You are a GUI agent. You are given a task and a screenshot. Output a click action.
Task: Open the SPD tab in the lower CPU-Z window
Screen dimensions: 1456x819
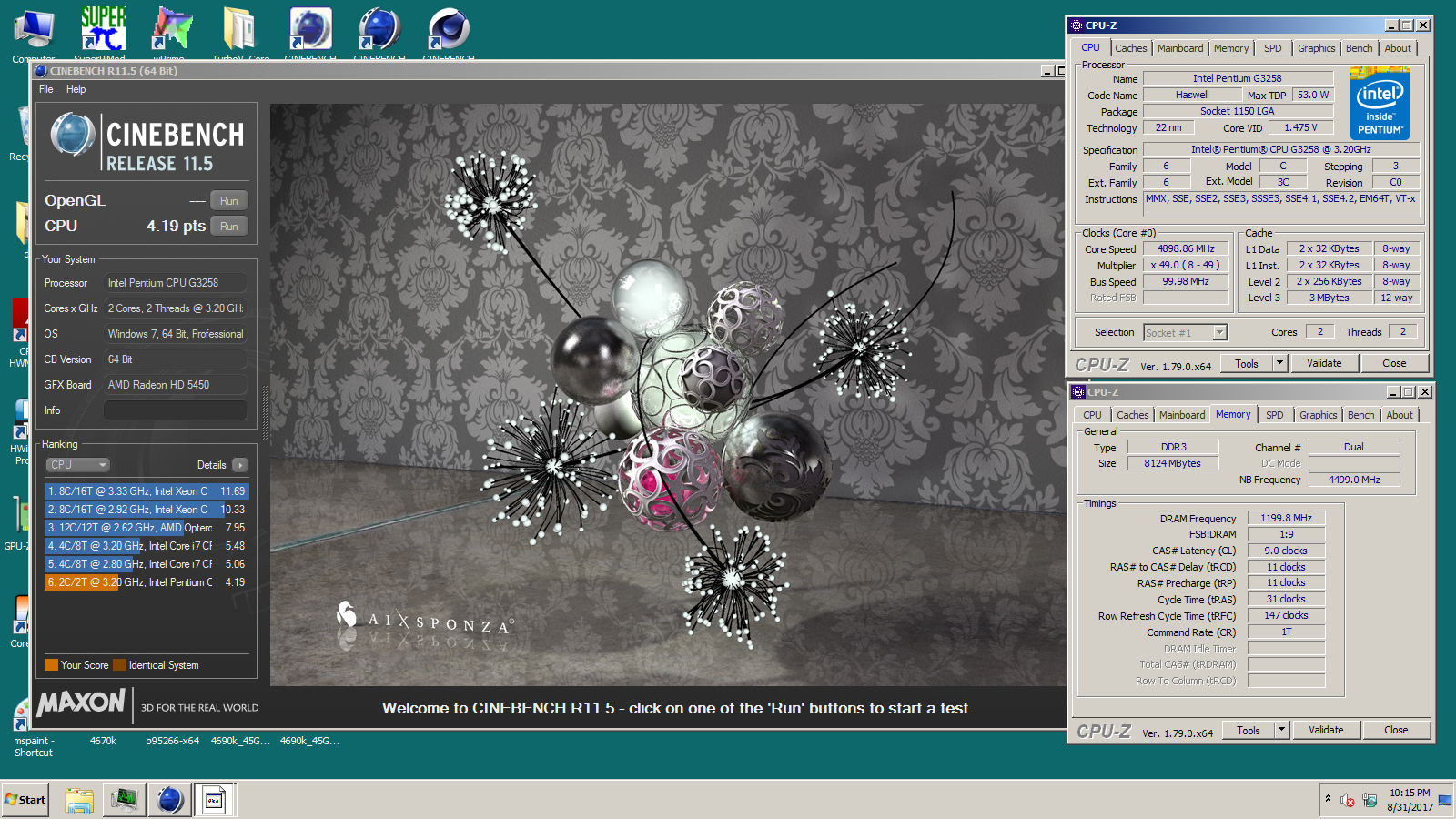click(1275, 415)
